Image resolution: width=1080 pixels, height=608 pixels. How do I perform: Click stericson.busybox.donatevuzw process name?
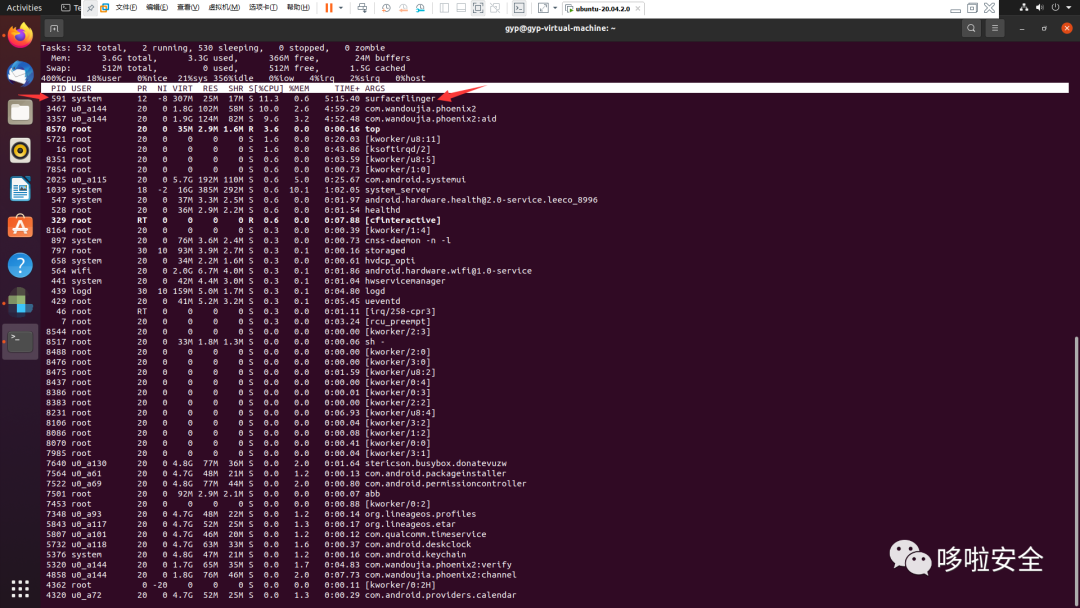[x=435, y=463]
